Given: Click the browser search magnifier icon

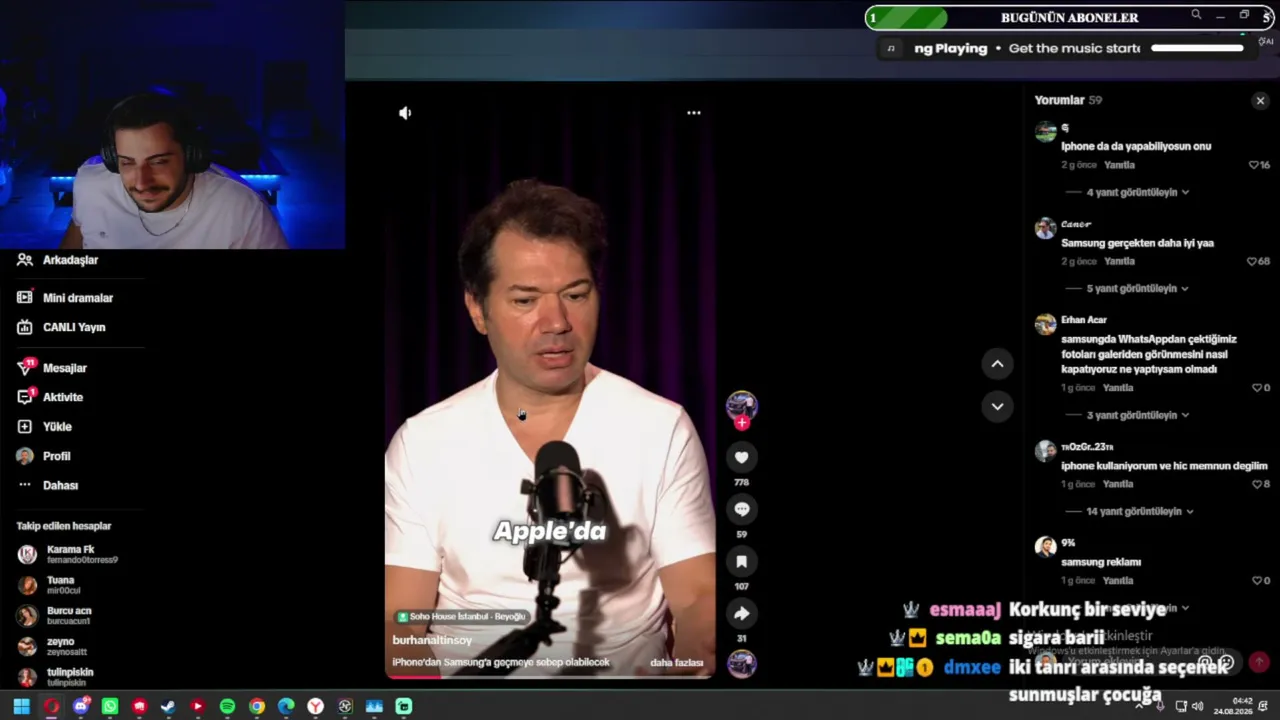Looking at the screenshot, I should point(1196,15).
